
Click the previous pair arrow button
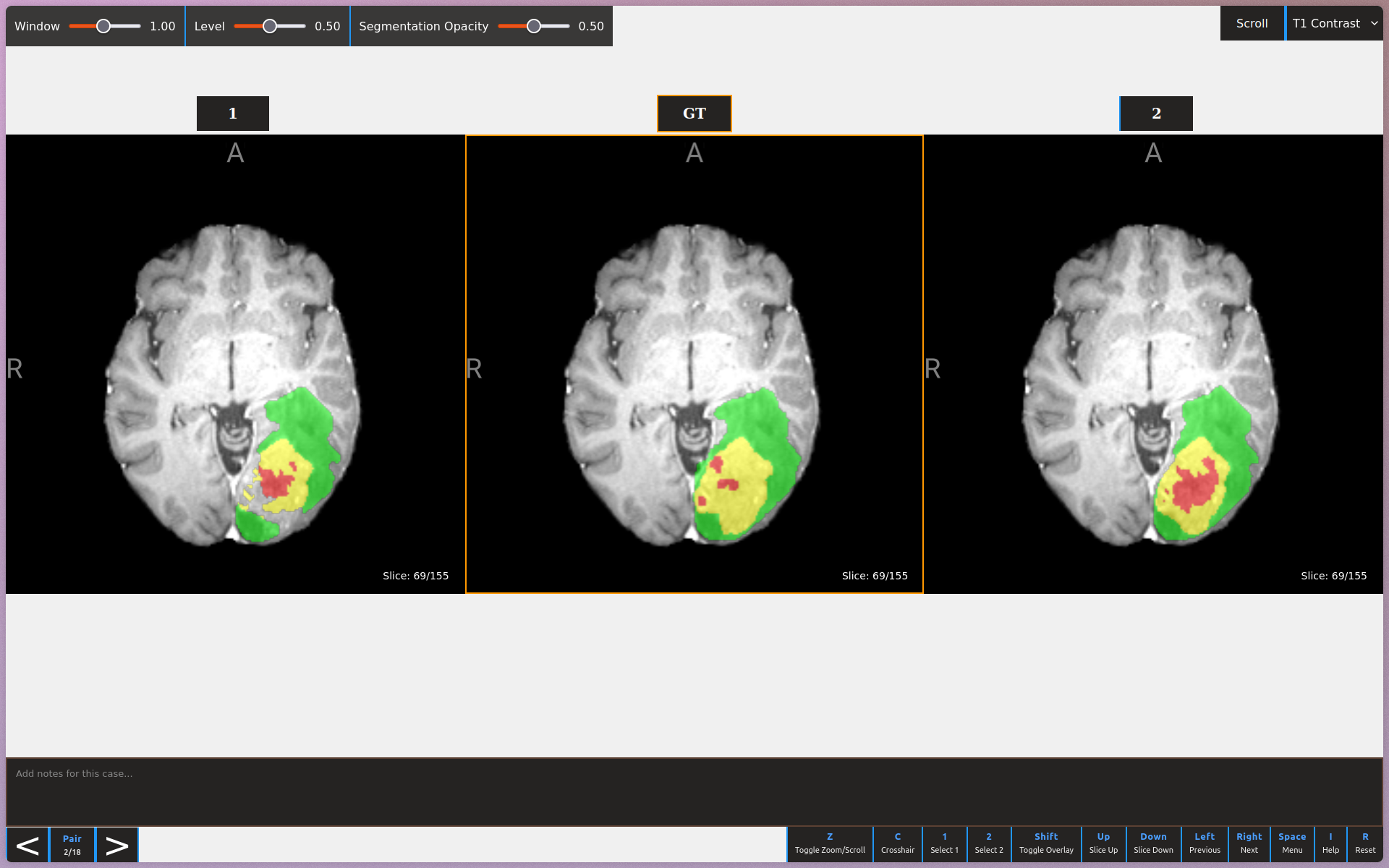point(27,845)
